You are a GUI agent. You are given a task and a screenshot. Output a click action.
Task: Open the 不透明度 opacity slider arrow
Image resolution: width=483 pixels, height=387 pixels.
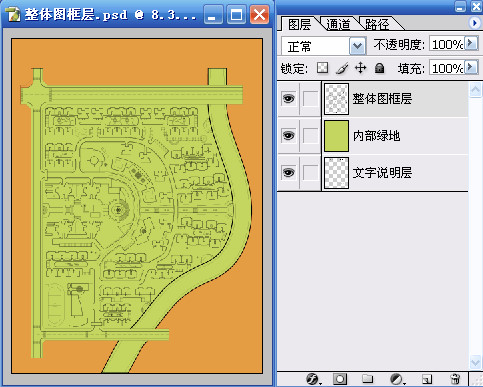[471, 43]
